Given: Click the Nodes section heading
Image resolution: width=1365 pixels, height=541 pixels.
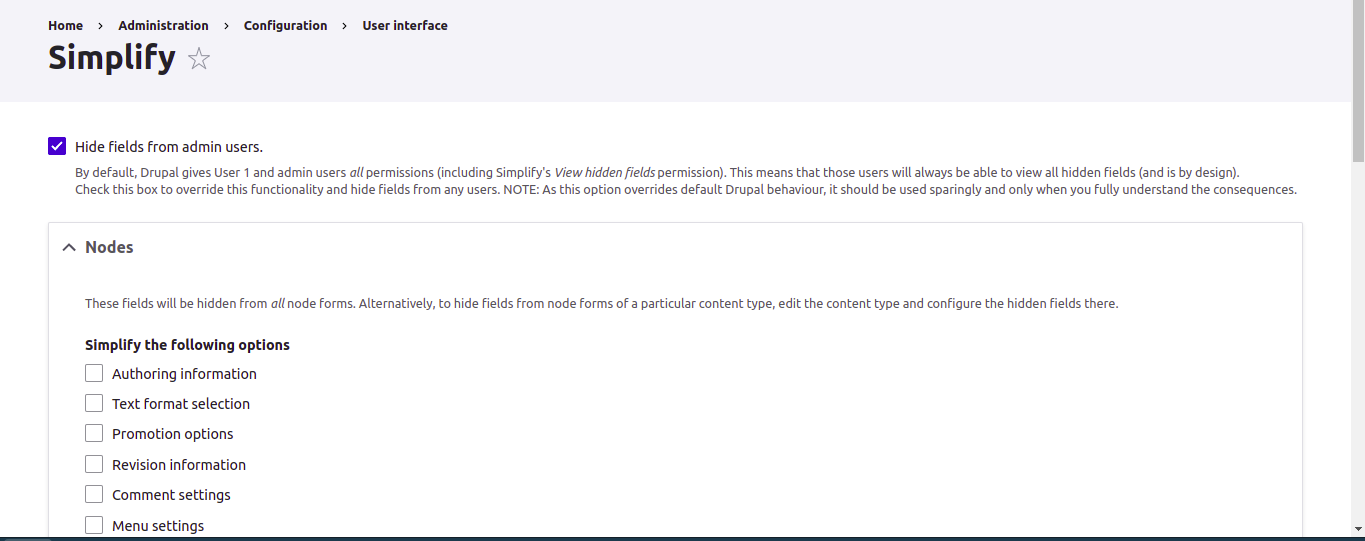Looking at the screenshot, I should tap(109, 247).
